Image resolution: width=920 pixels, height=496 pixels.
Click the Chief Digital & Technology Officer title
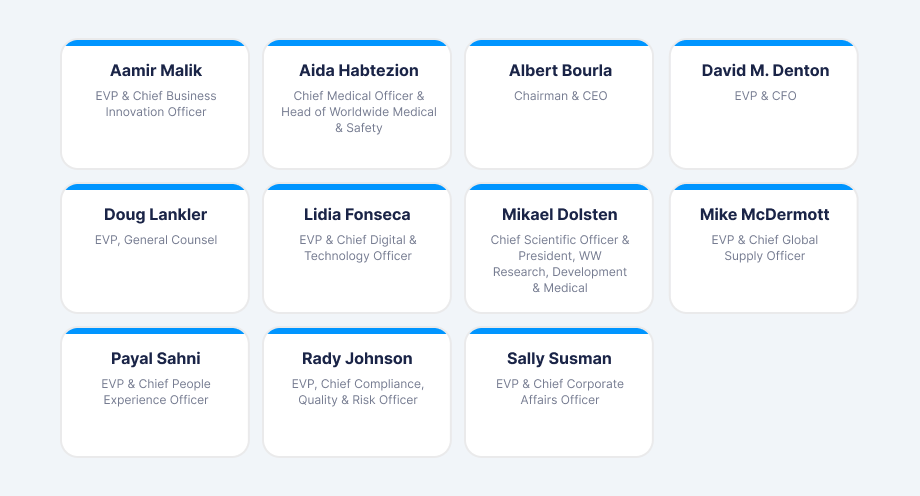(357, 248)
